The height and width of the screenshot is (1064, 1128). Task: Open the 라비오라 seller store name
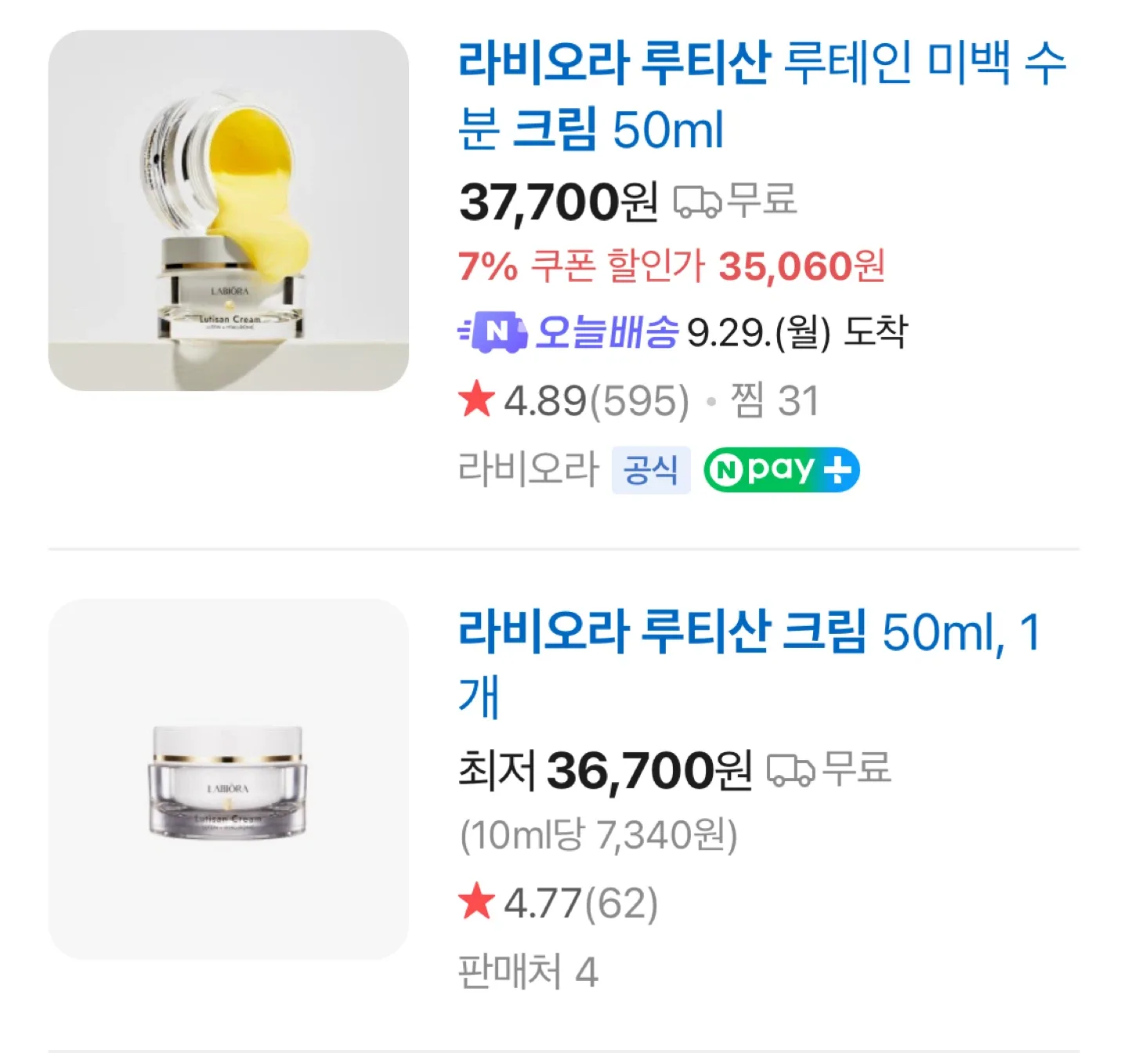(528, 470)
